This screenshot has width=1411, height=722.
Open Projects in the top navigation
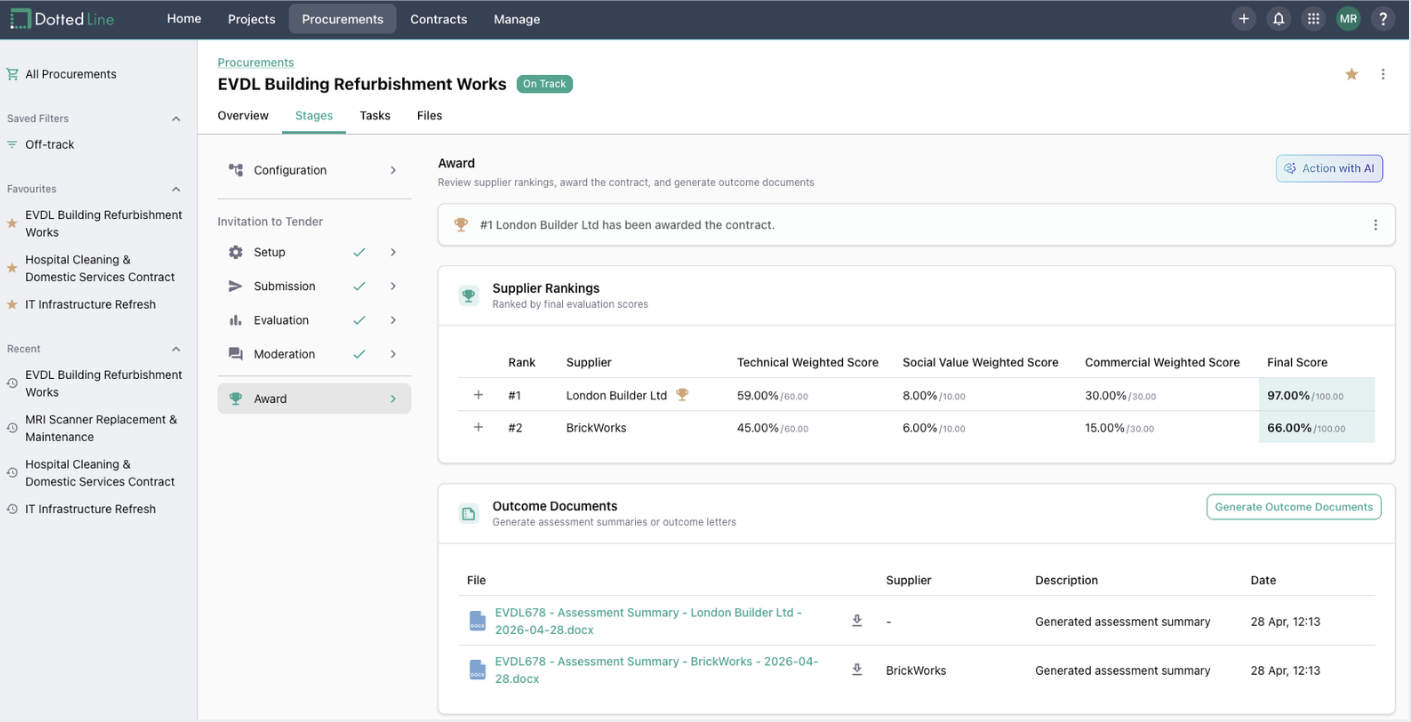click(x=251, y=19)
